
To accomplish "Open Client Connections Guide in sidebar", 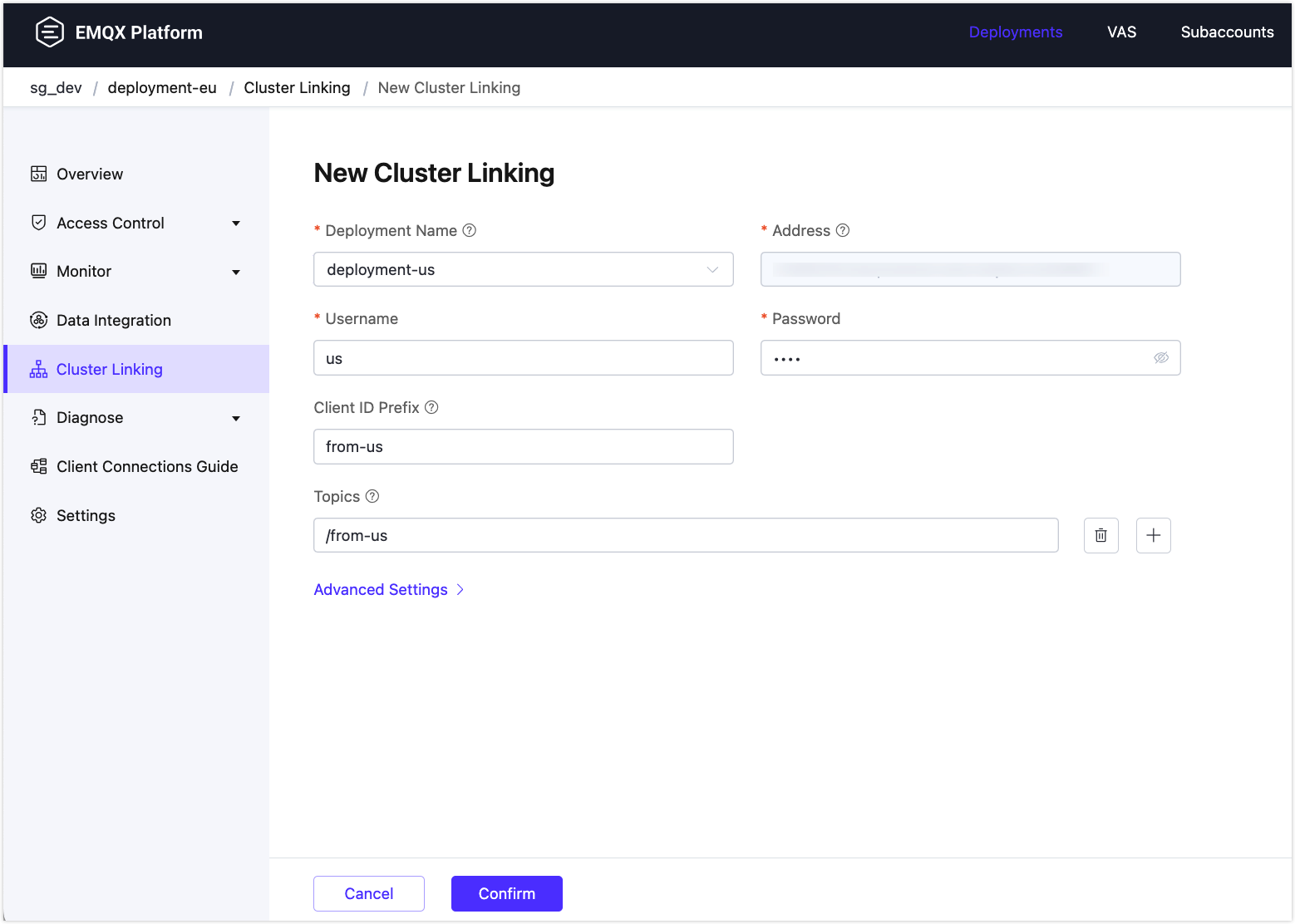I will coord(136,466).
